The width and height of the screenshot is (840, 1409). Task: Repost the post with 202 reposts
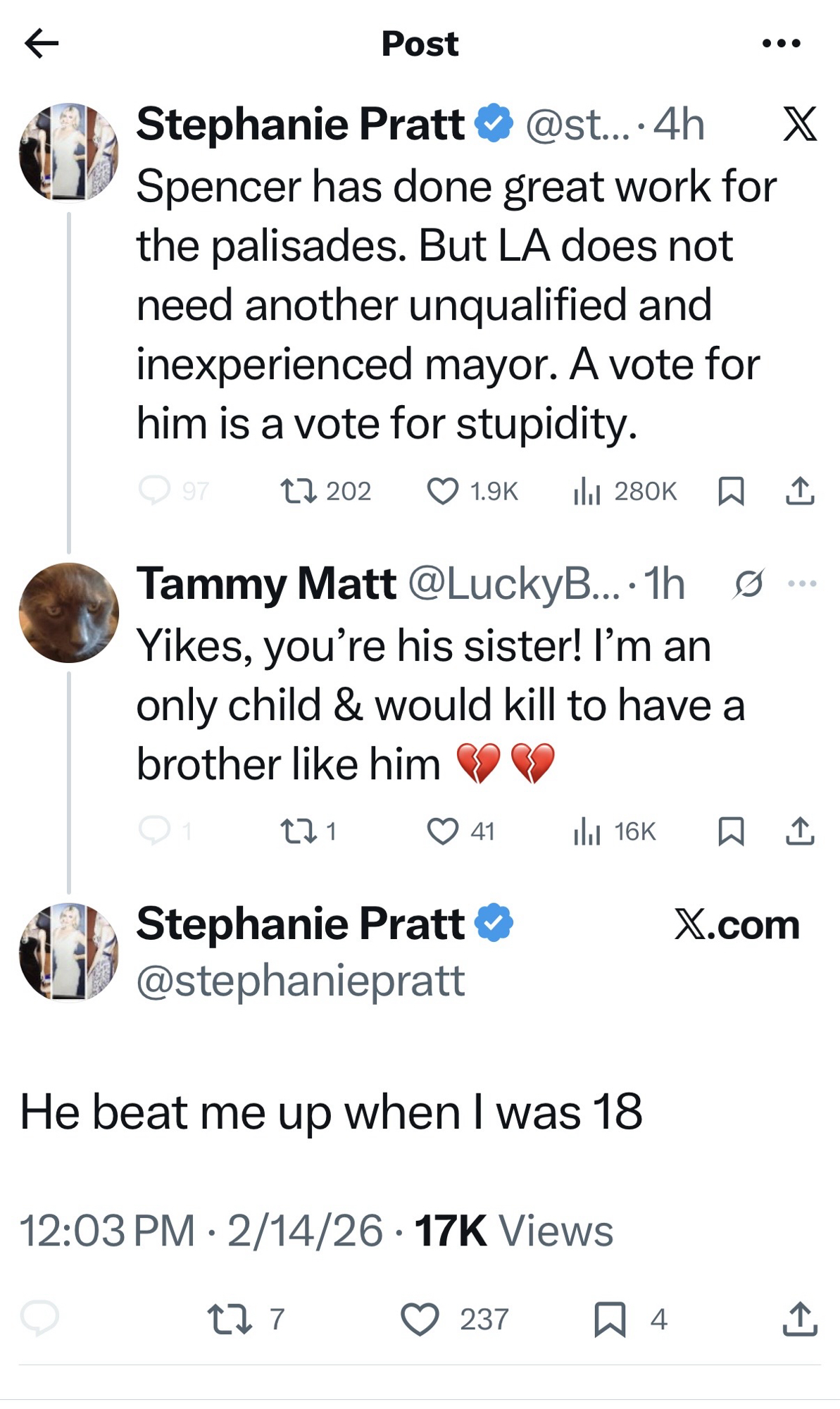tap(298, 490)
